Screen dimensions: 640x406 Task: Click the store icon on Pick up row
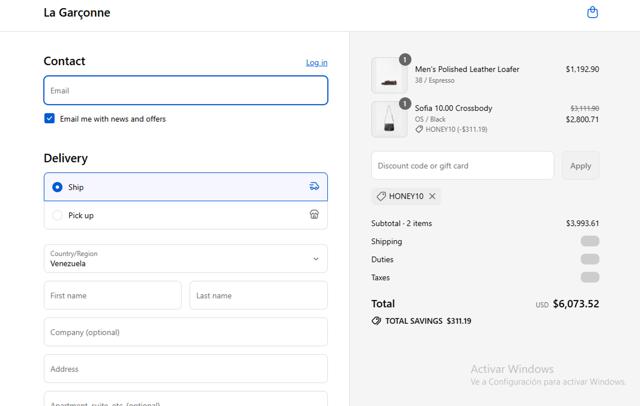314,214
